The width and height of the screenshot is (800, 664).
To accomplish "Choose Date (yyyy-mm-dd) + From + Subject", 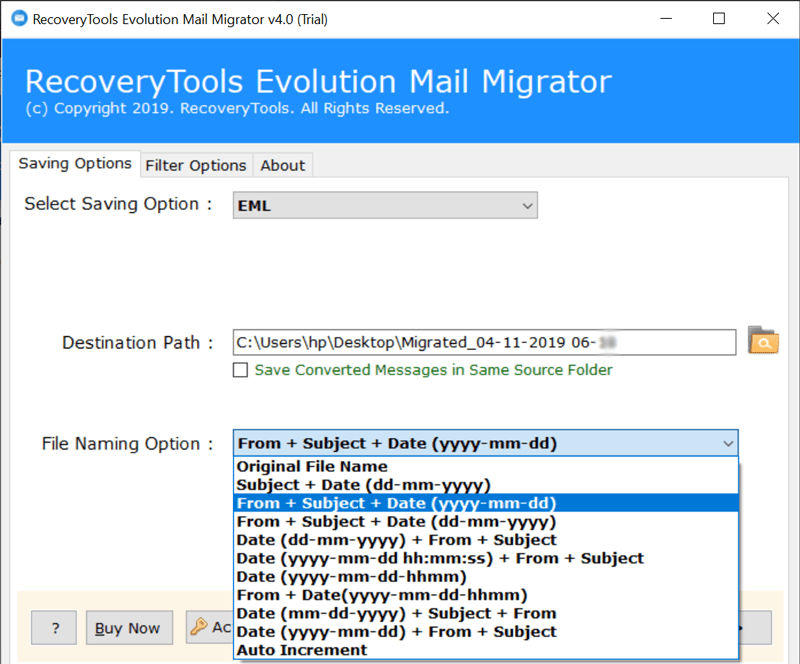I will coord(485,632).
